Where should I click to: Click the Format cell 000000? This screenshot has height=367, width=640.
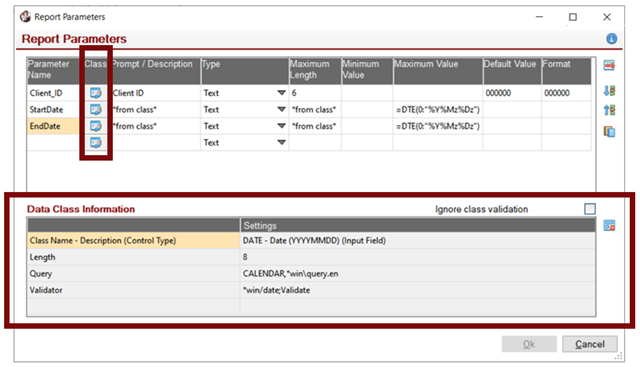click(x=567, y=93)
